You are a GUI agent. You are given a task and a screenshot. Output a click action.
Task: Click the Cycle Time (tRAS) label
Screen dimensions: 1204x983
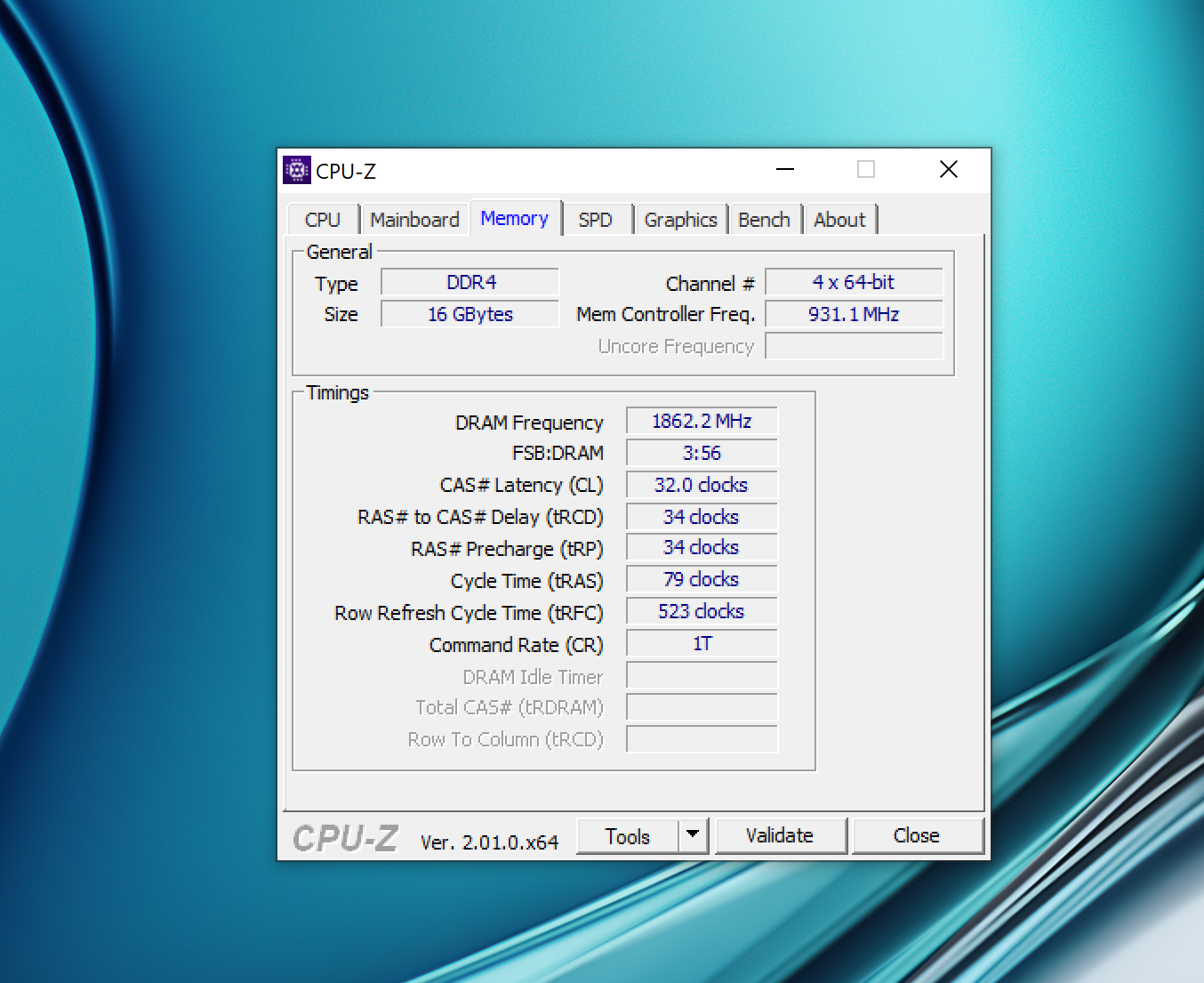click(x=526, y=581)
